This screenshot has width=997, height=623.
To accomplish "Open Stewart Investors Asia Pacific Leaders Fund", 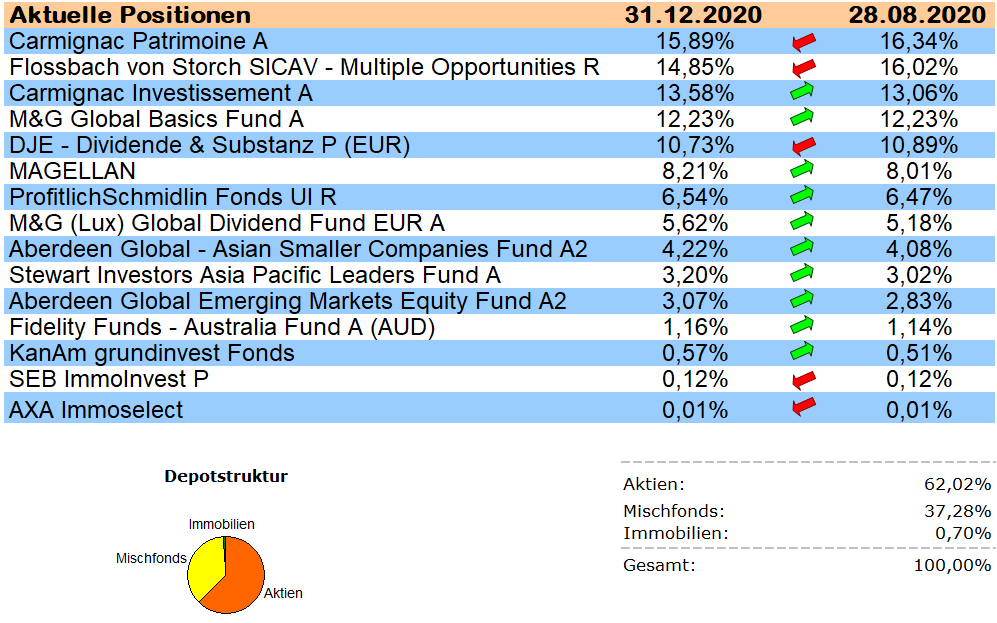I will [x=255, y=275].
